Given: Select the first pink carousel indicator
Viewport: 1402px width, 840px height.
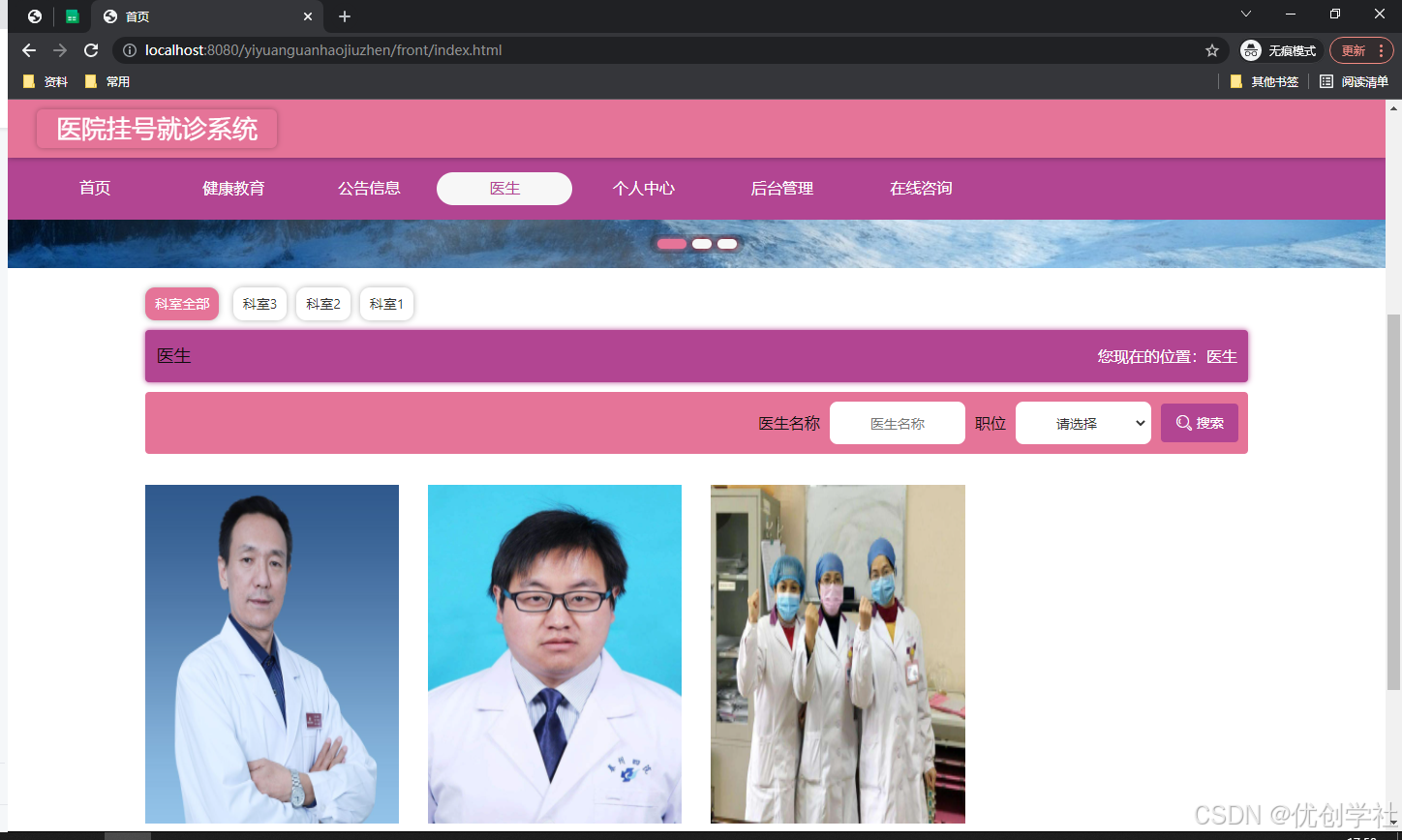Looking at the screenshot, I should [672, 244].
